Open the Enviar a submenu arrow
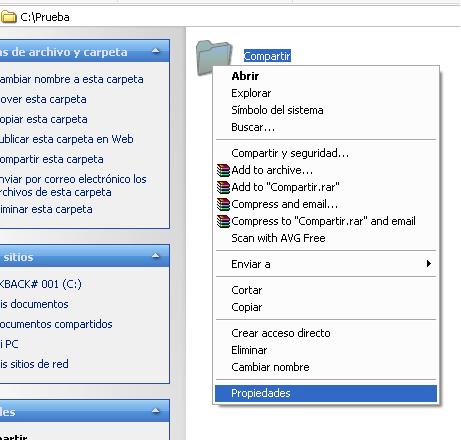Viewport: 461px width, 440px height. pyautogui.click(x=429, y=264)
